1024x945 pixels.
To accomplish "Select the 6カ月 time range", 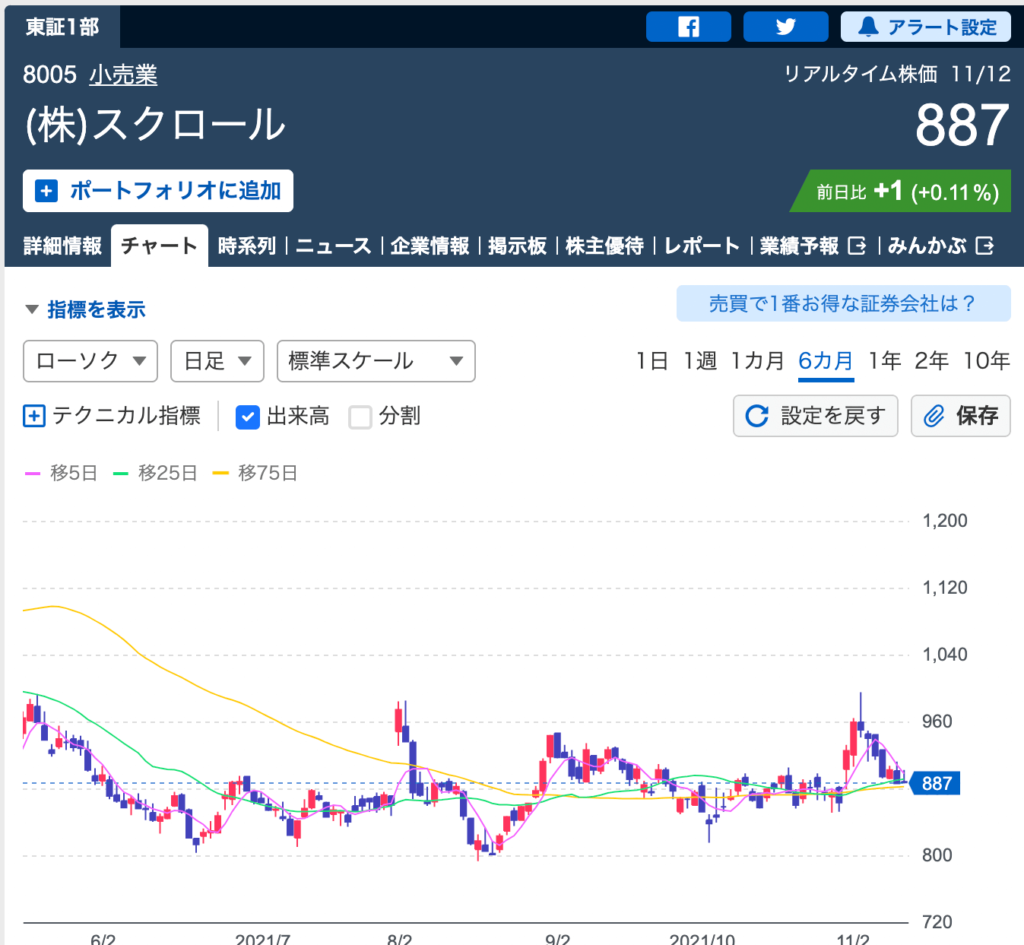I will tap(825, 360).
